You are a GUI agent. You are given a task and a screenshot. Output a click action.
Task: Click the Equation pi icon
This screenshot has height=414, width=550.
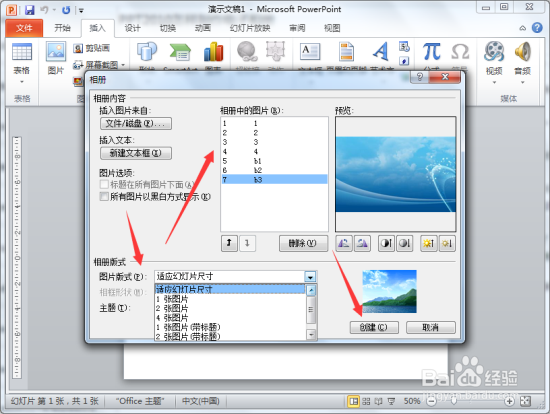[431, 52]
